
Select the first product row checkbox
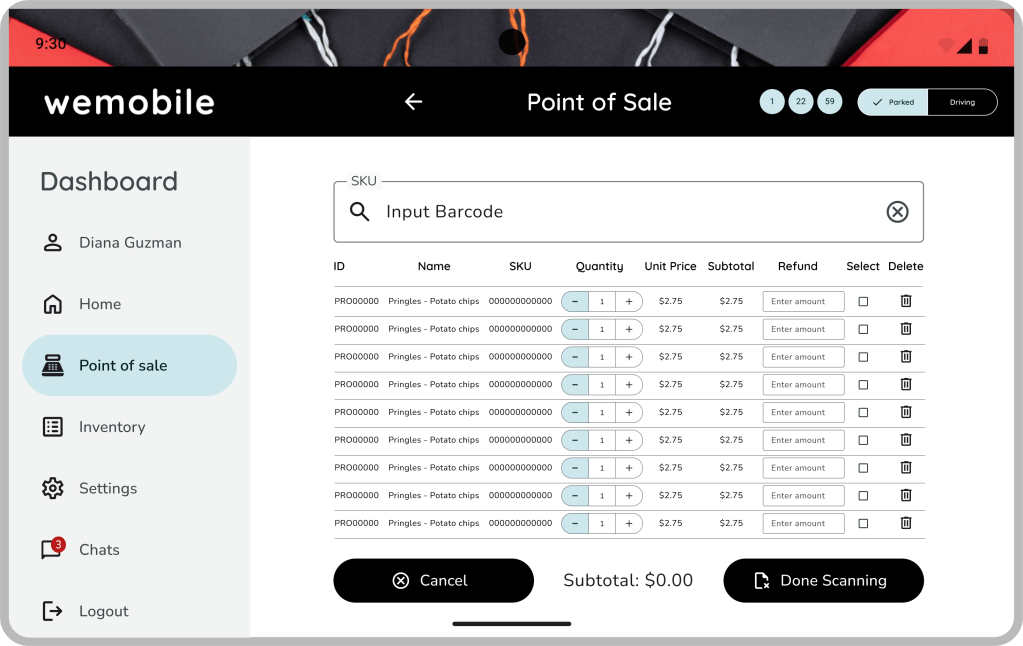click(x=863, y=301)
